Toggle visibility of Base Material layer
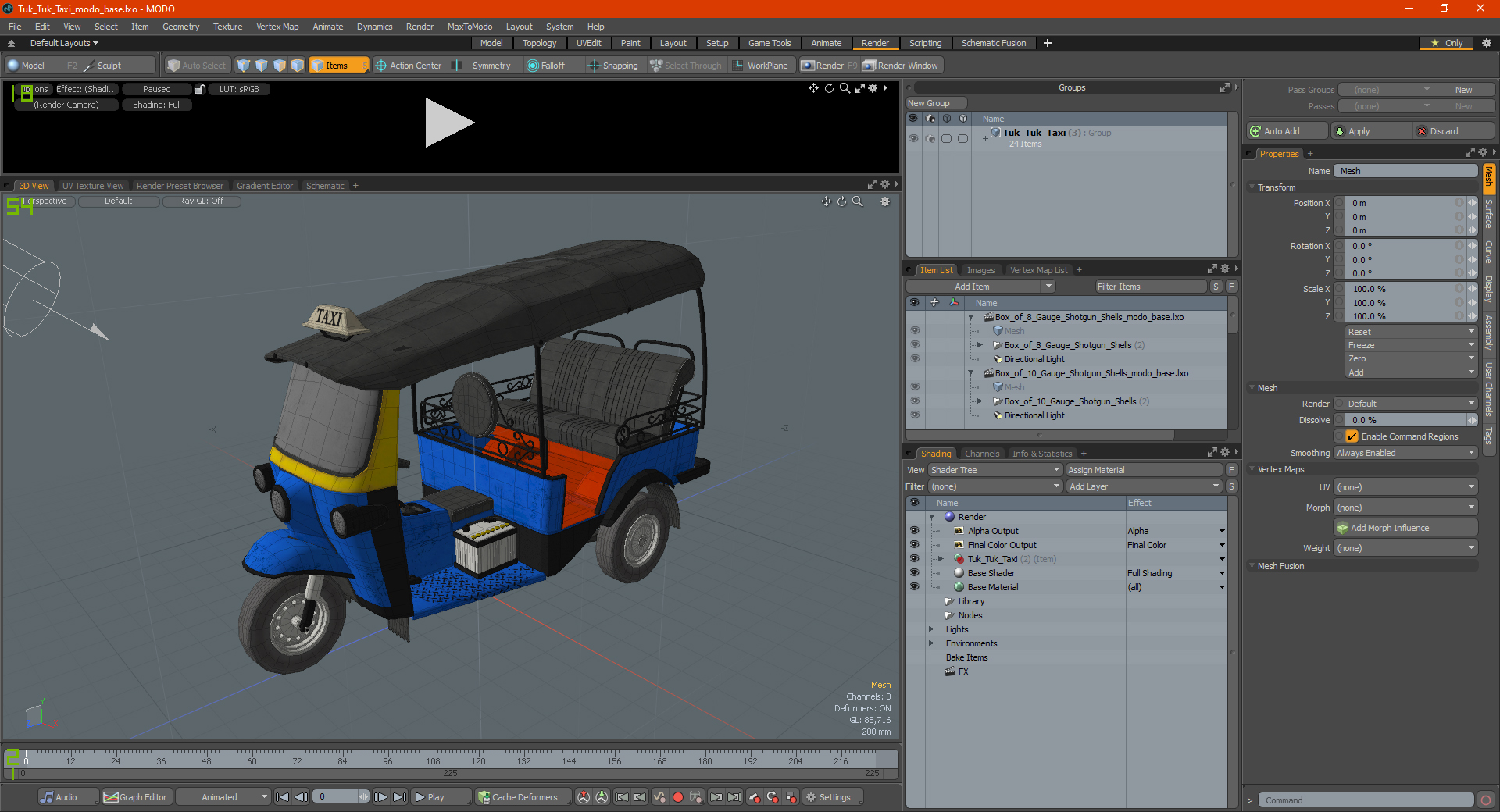1500x812 pixels. [x=914, y=587]
